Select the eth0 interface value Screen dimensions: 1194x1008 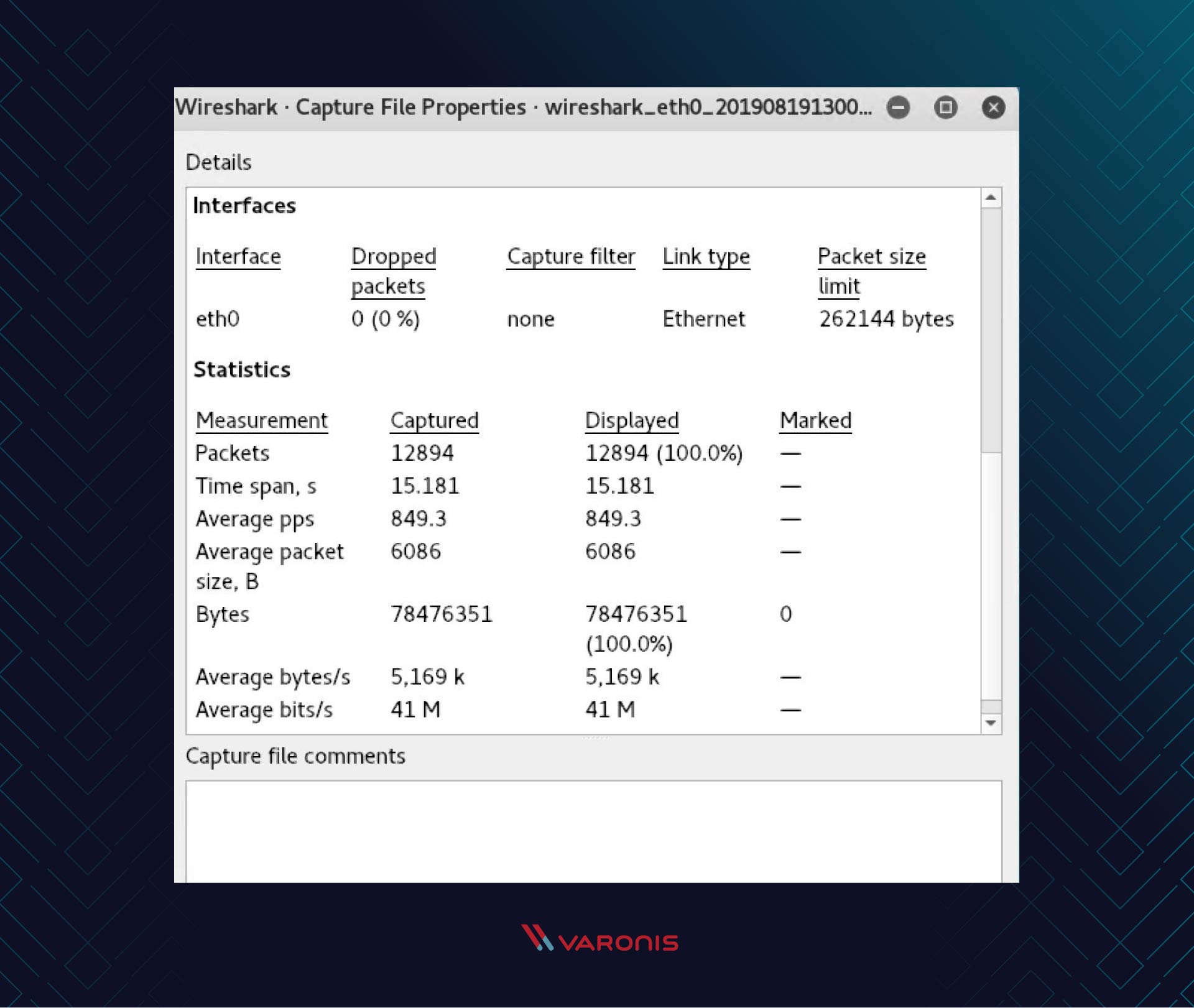coord(218,319)
